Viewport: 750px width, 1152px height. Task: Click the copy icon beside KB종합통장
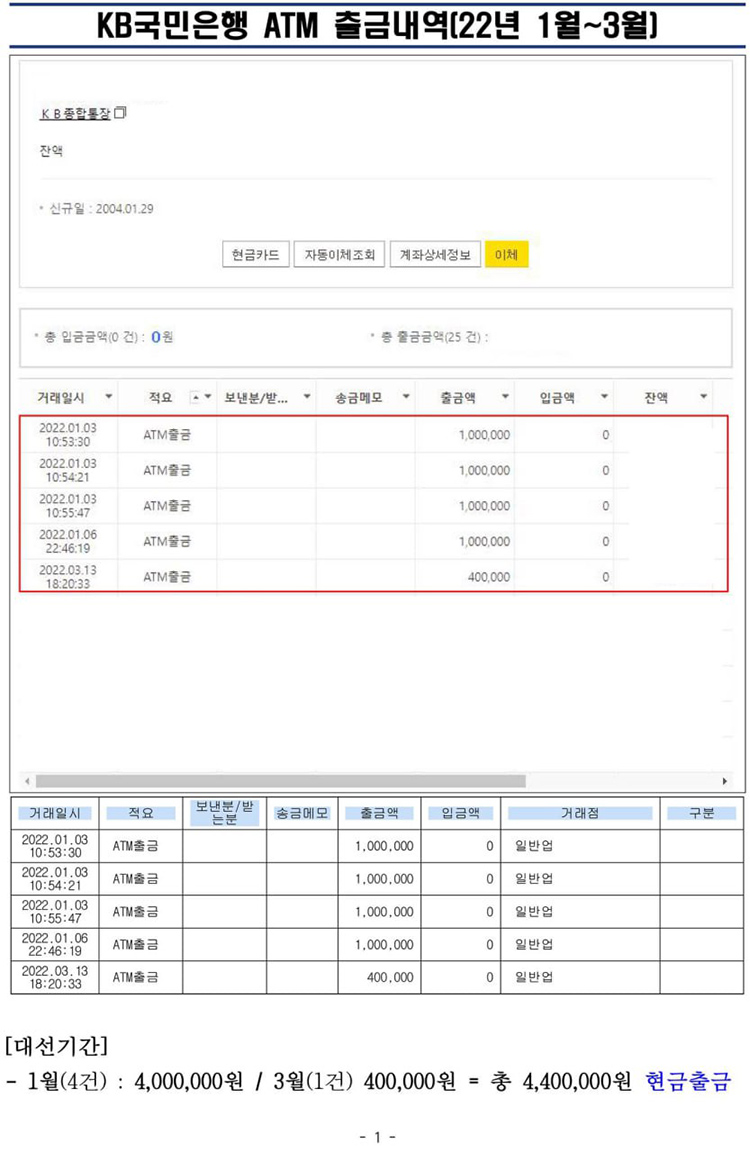[x=121, y=112]
